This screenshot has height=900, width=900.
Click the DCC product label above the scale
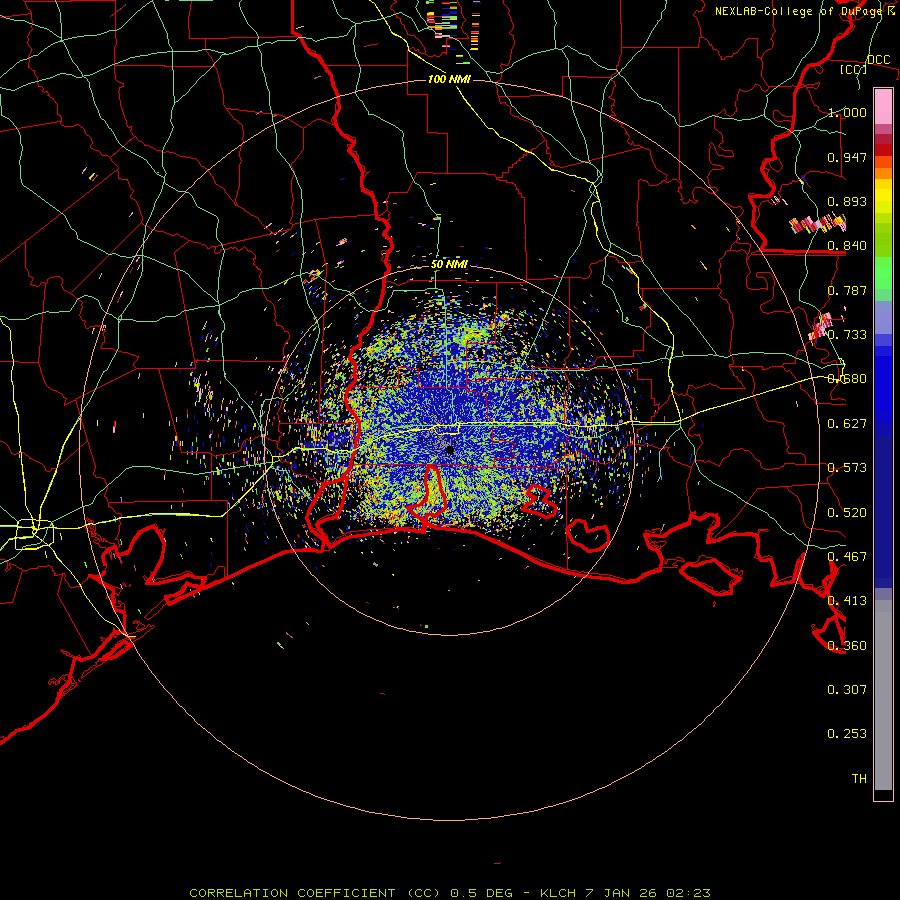pyautogui.click(x=878, y=60)
